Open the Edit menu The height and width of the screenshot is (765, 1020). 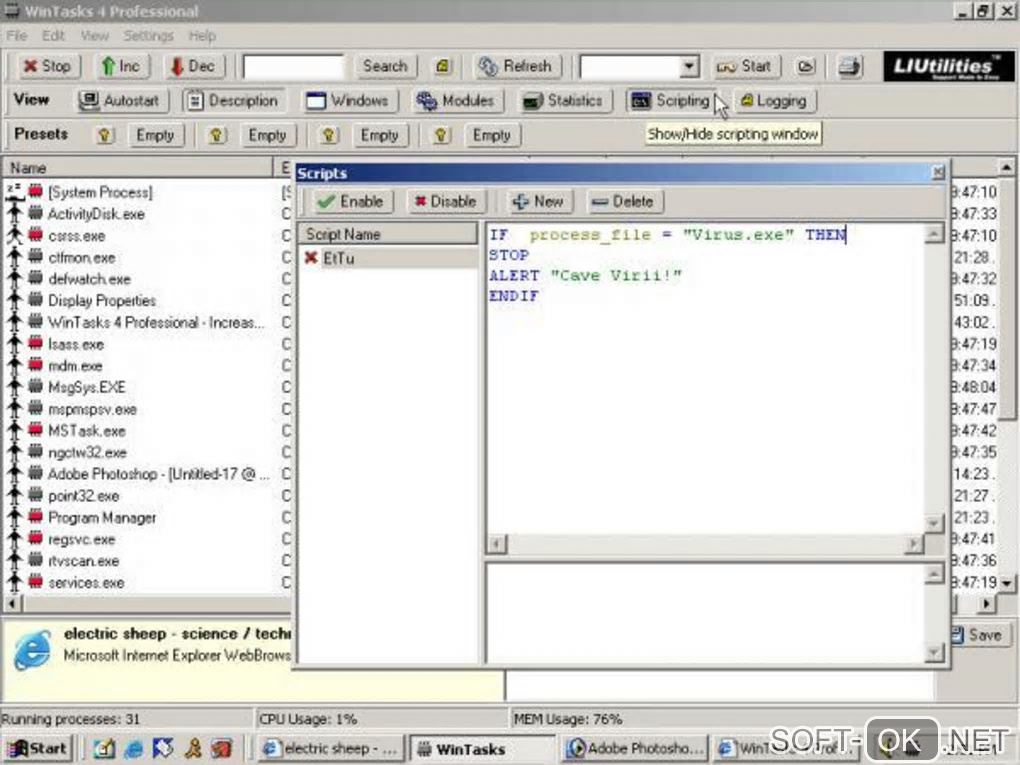54,36
